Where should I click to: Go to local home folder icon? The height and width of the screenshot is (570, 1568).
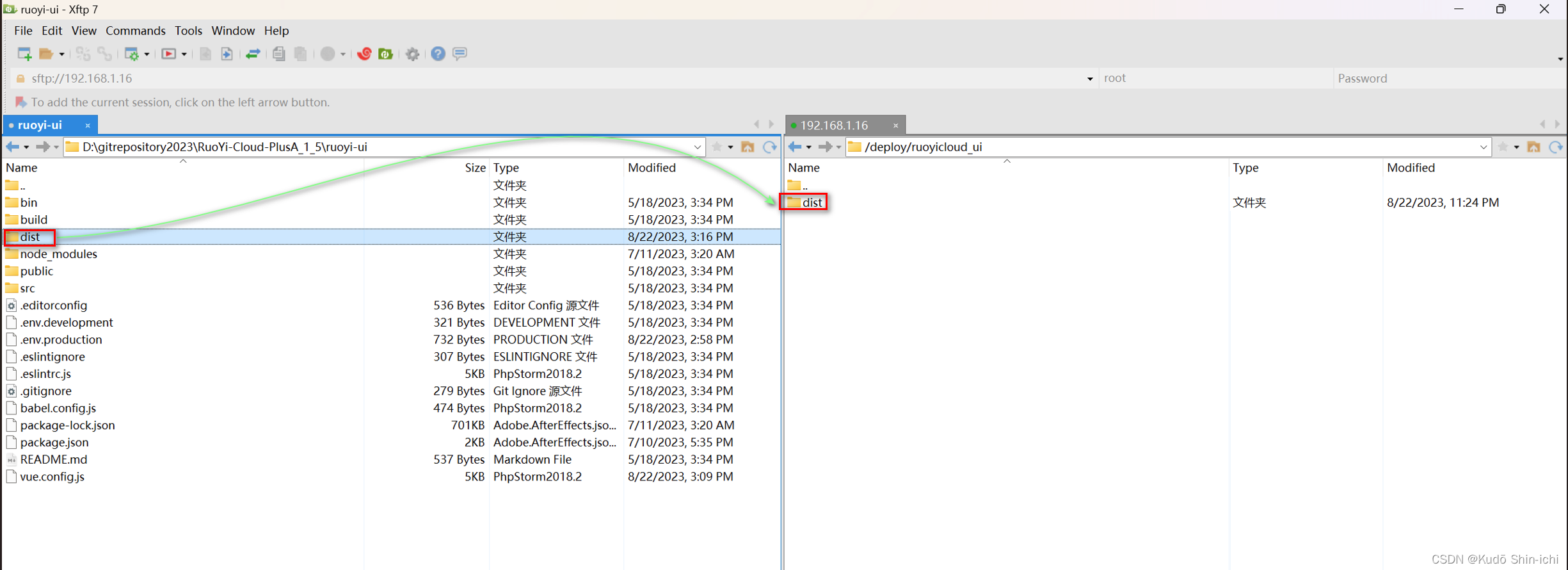pos(748,147)
